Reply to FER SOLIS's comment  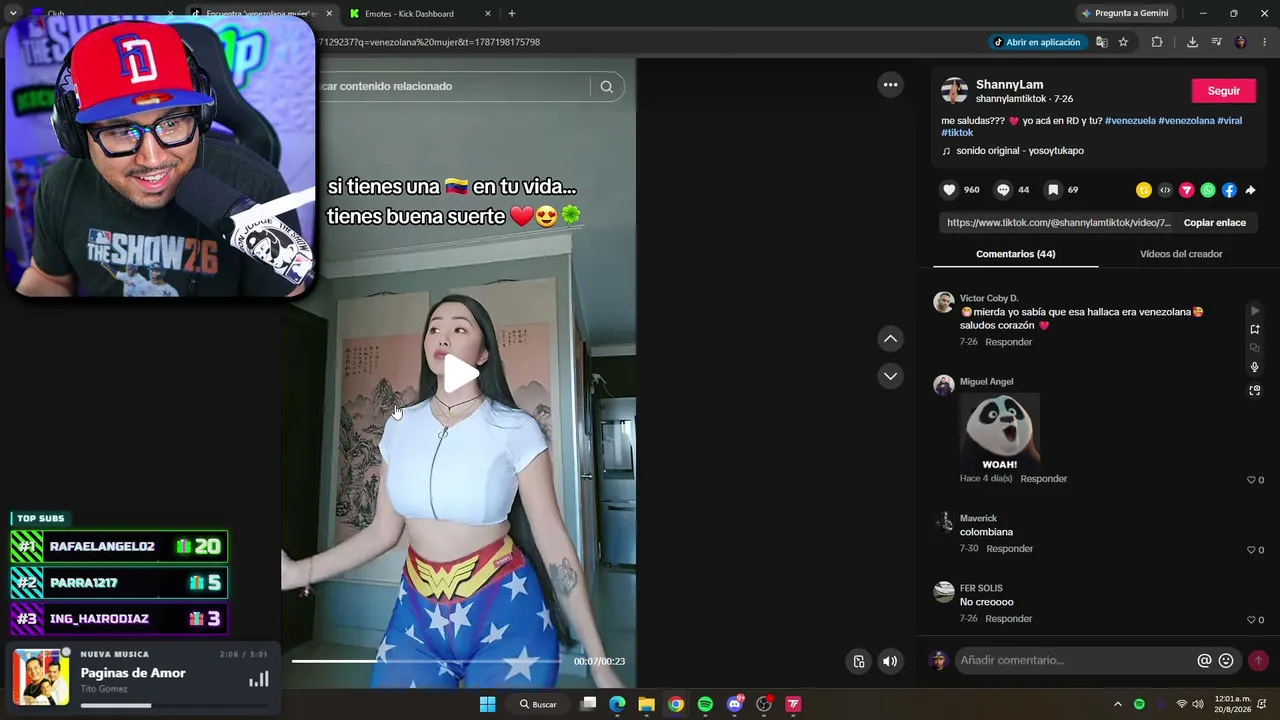click(x=1008, y=619)
